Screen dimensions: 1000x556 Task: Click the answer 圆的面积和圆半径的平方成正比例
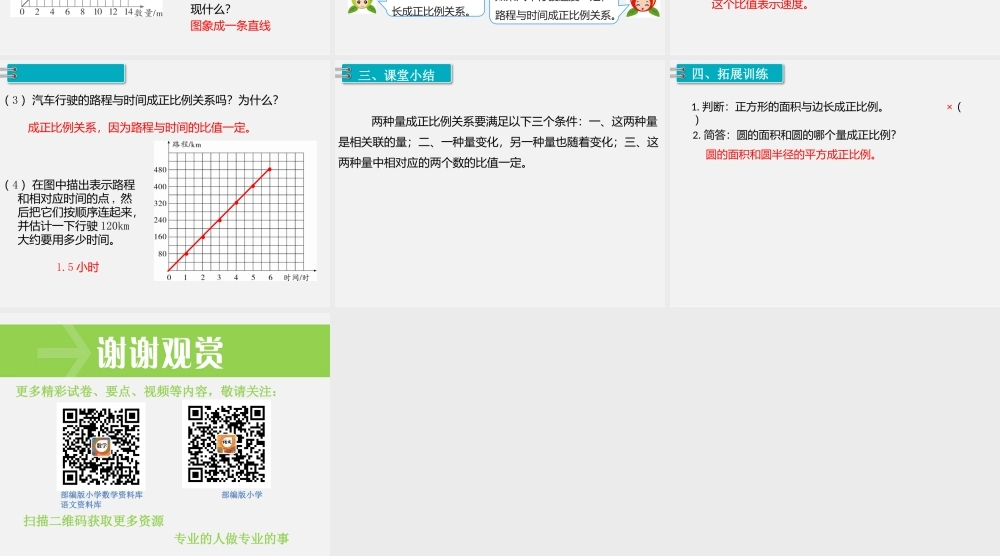coord(790,154)
